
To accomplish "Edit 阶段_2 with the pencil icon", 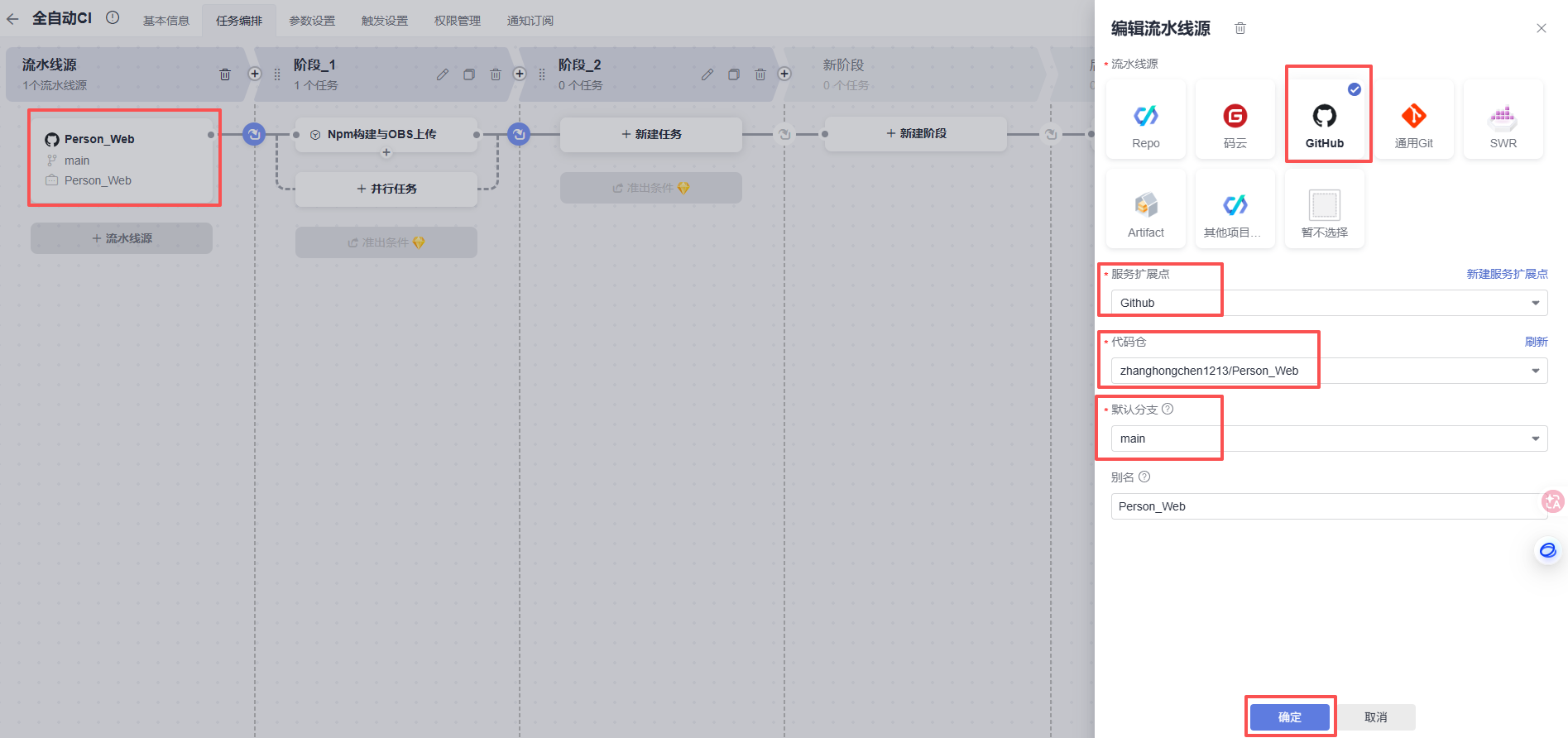I will point(707,74).
